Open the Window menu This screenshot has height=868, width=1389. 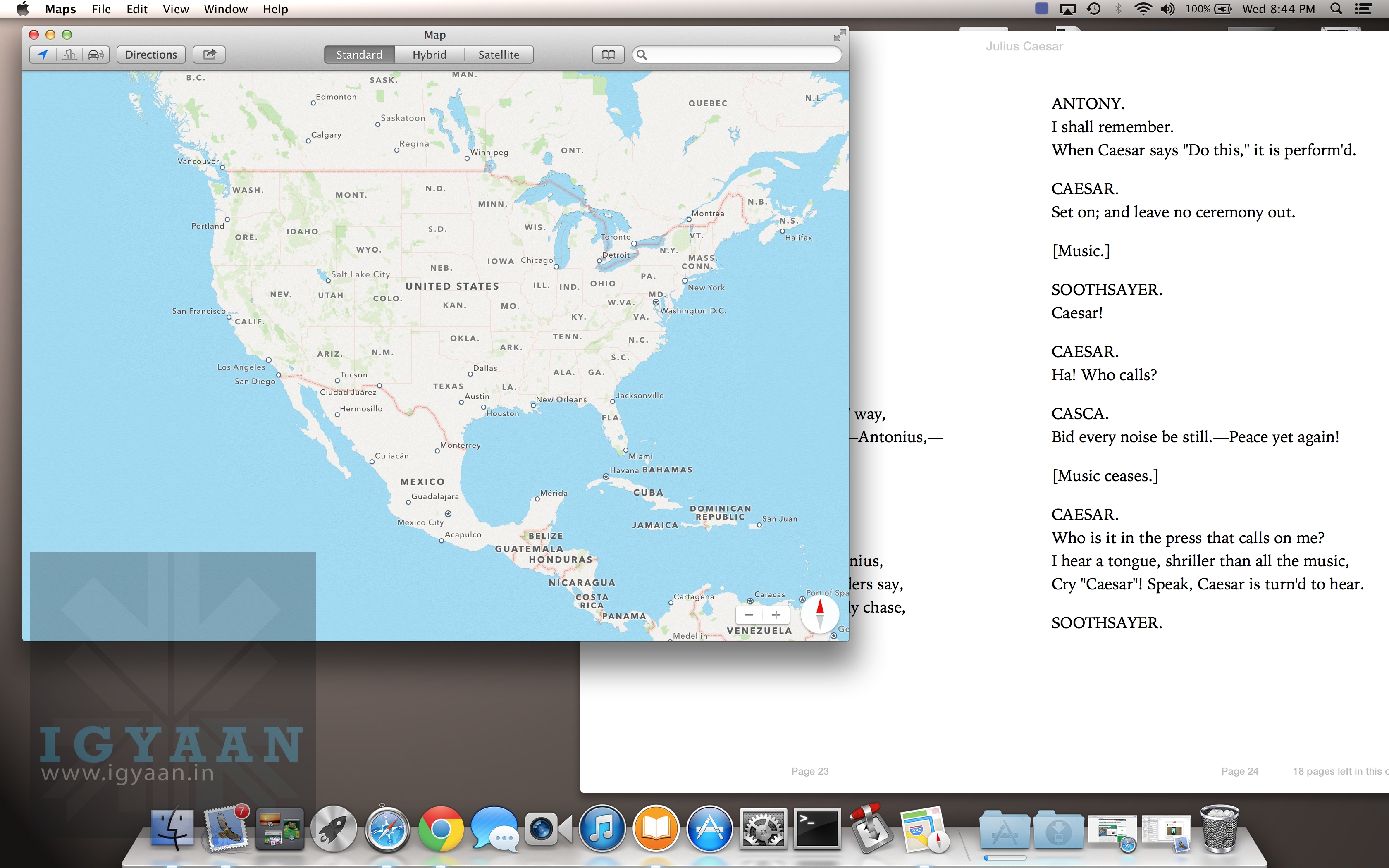coord(225,9)
